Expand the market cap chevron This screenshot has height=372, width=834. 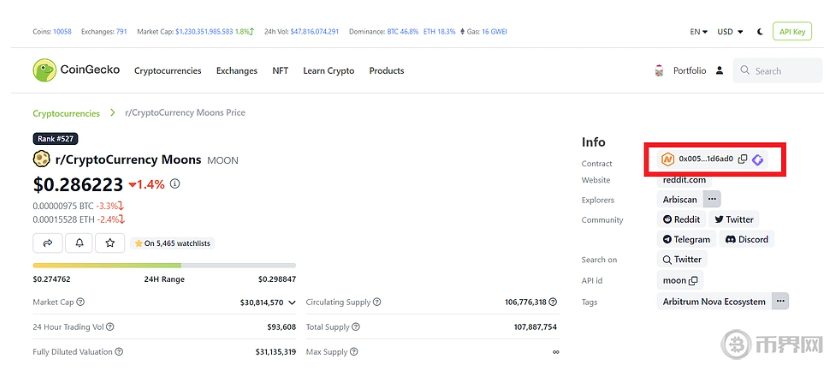pos(291,302)
